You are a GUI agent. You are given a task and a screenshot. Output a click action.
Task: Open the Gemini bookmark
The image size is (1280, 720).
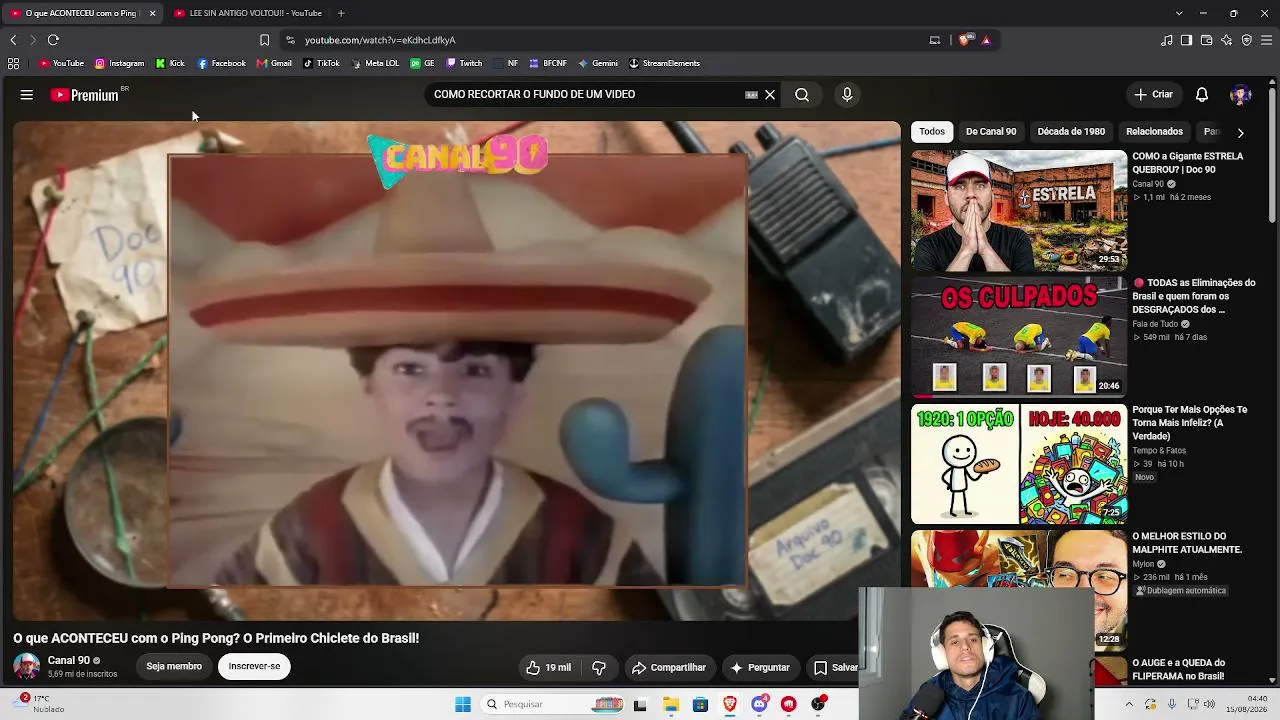tap(598, 63)
